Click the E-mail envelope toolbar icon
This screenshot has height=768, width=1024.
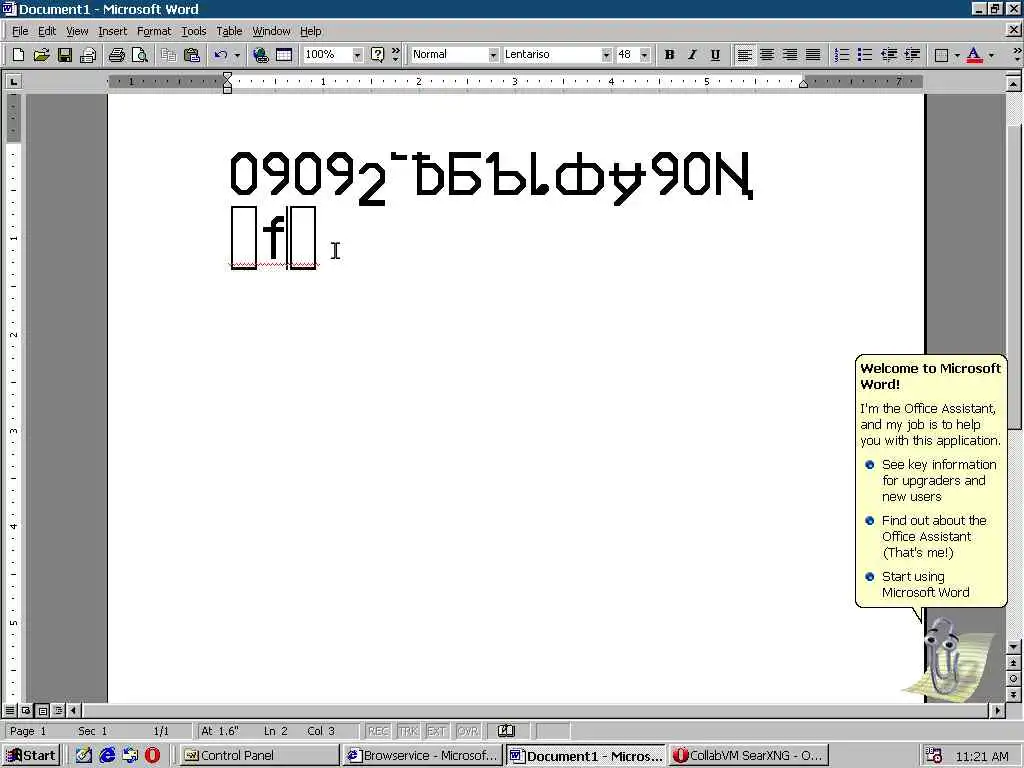[88, 55]
